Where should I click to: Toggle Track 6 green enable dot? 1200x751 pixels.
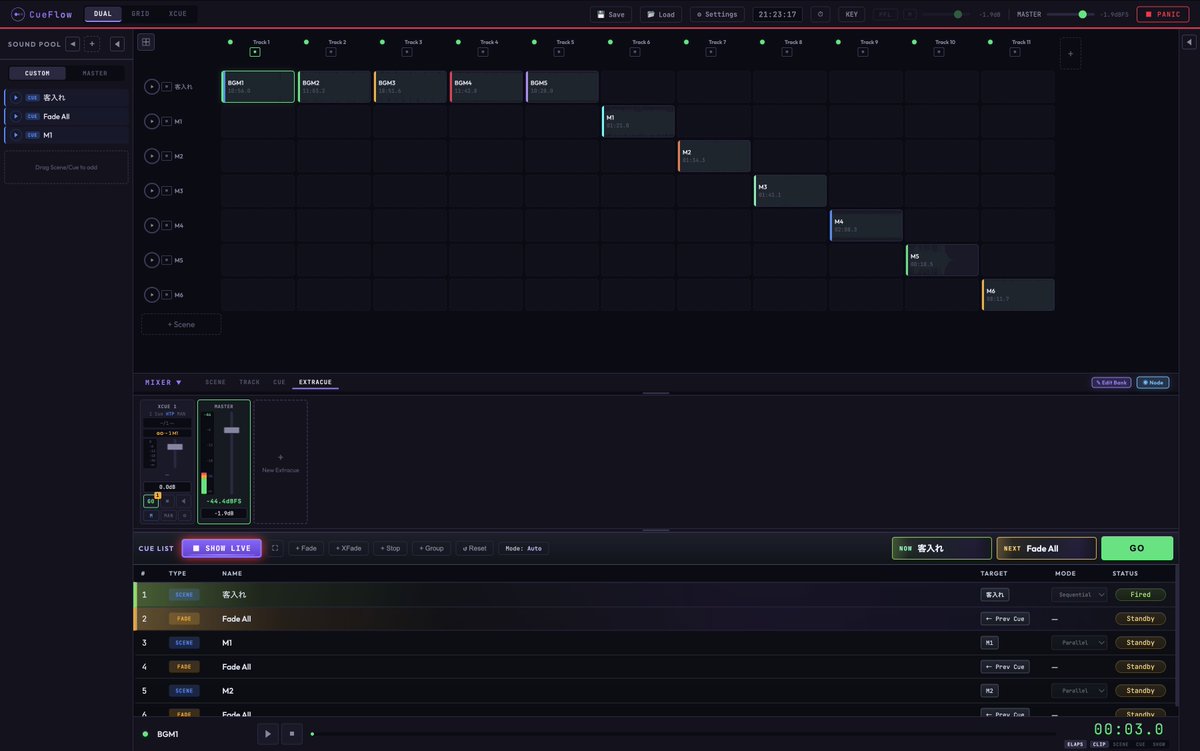click(x=610, y=42)
